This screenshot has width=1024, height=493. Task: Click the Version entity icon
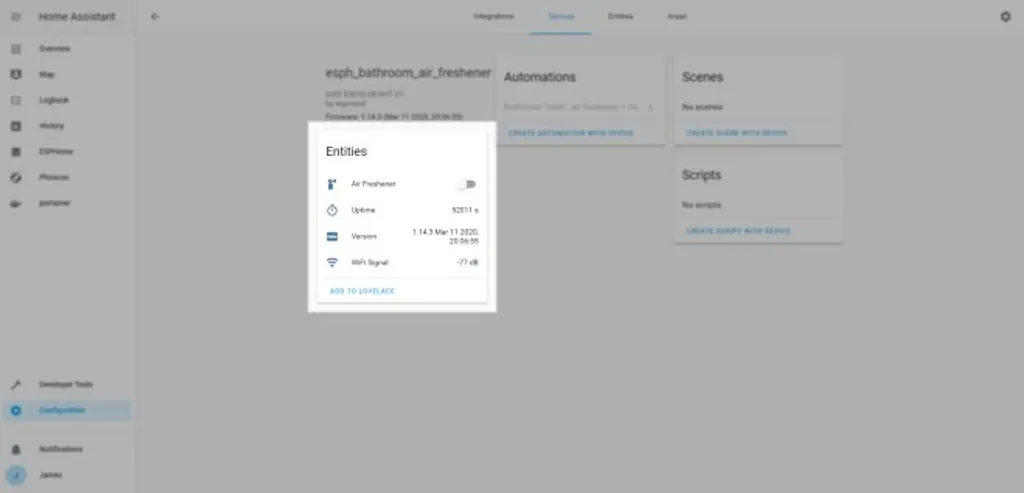coord(332,236)
